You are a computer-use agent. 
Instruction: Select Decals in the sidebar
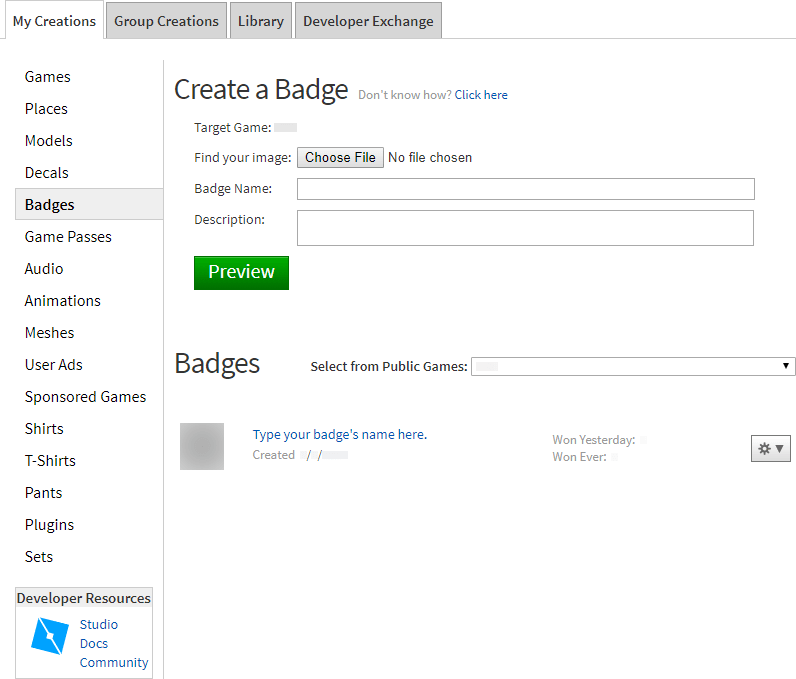47,173
